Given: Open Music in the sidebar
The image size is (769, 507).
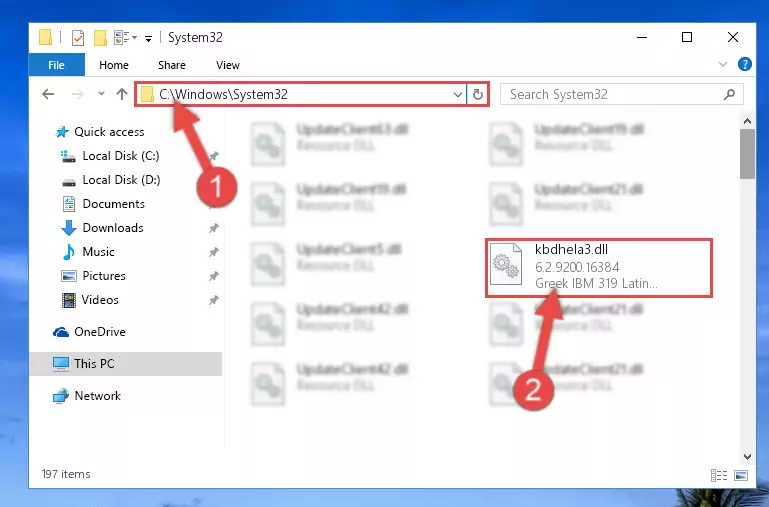Looking at the screenshot, I should pyautogui.click(x=98, y=252).
